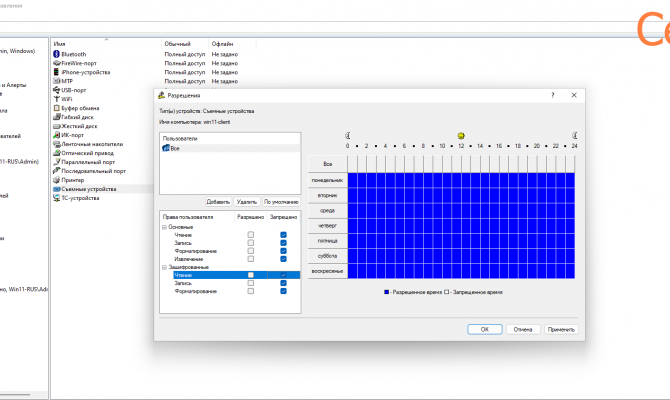Collapse the Зашифрованные rights group
This screenshot has width=670, height=400.
(164, 266)
